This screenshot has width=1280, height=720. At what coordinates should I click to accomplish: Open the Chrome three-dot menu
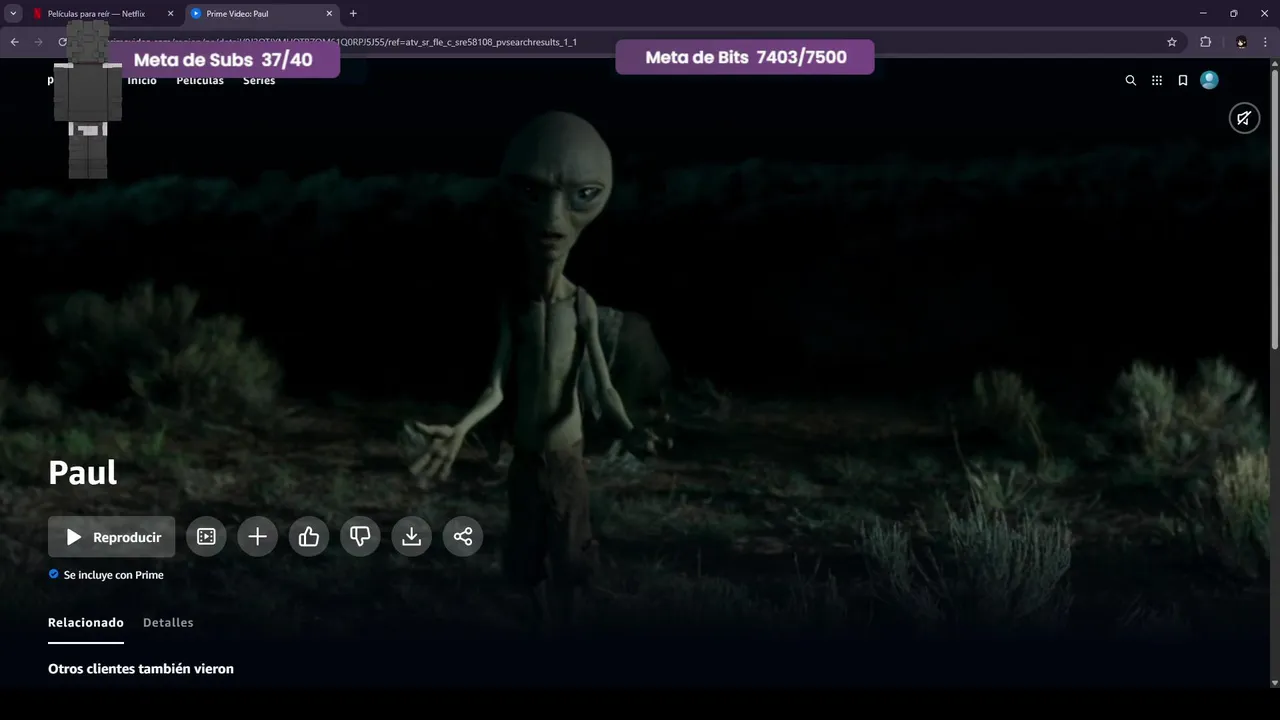[1266, 42]
